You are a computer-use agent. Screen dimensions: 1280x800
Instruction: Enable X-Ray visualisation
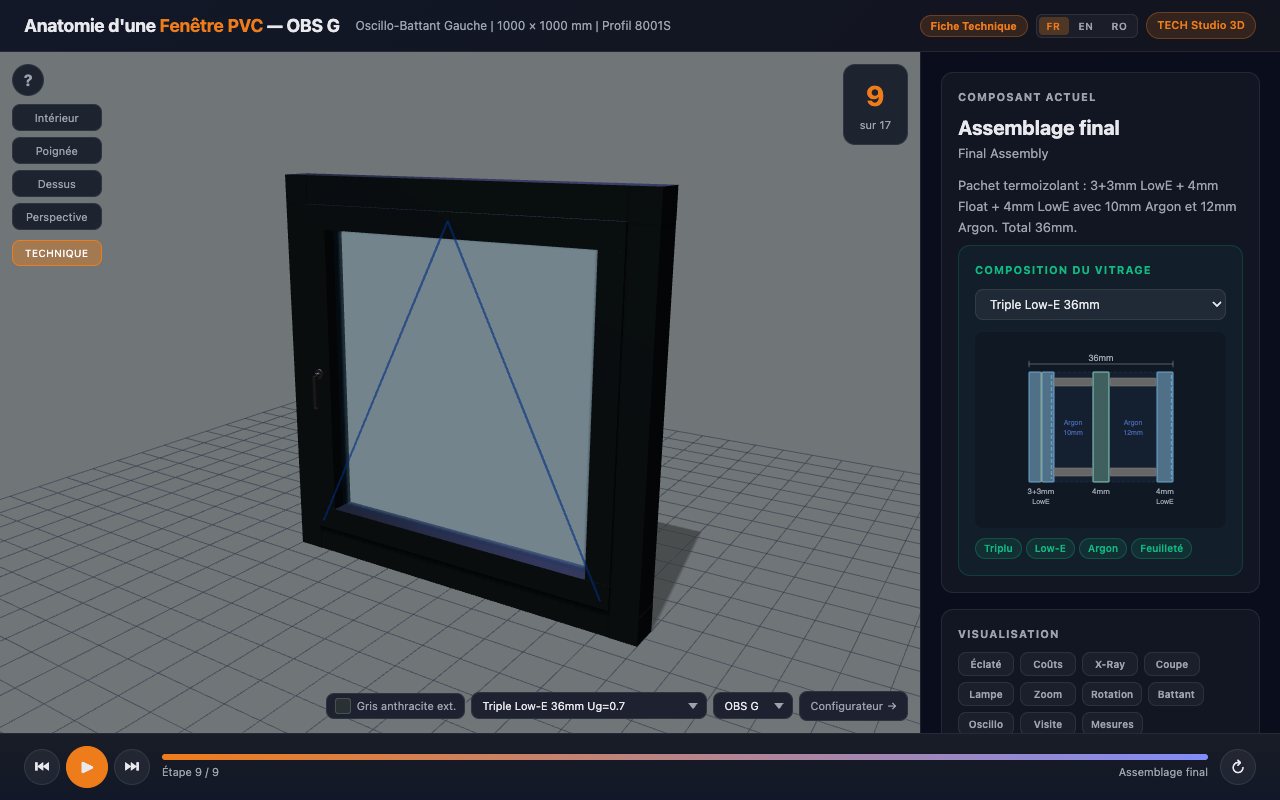[1109, 664]
